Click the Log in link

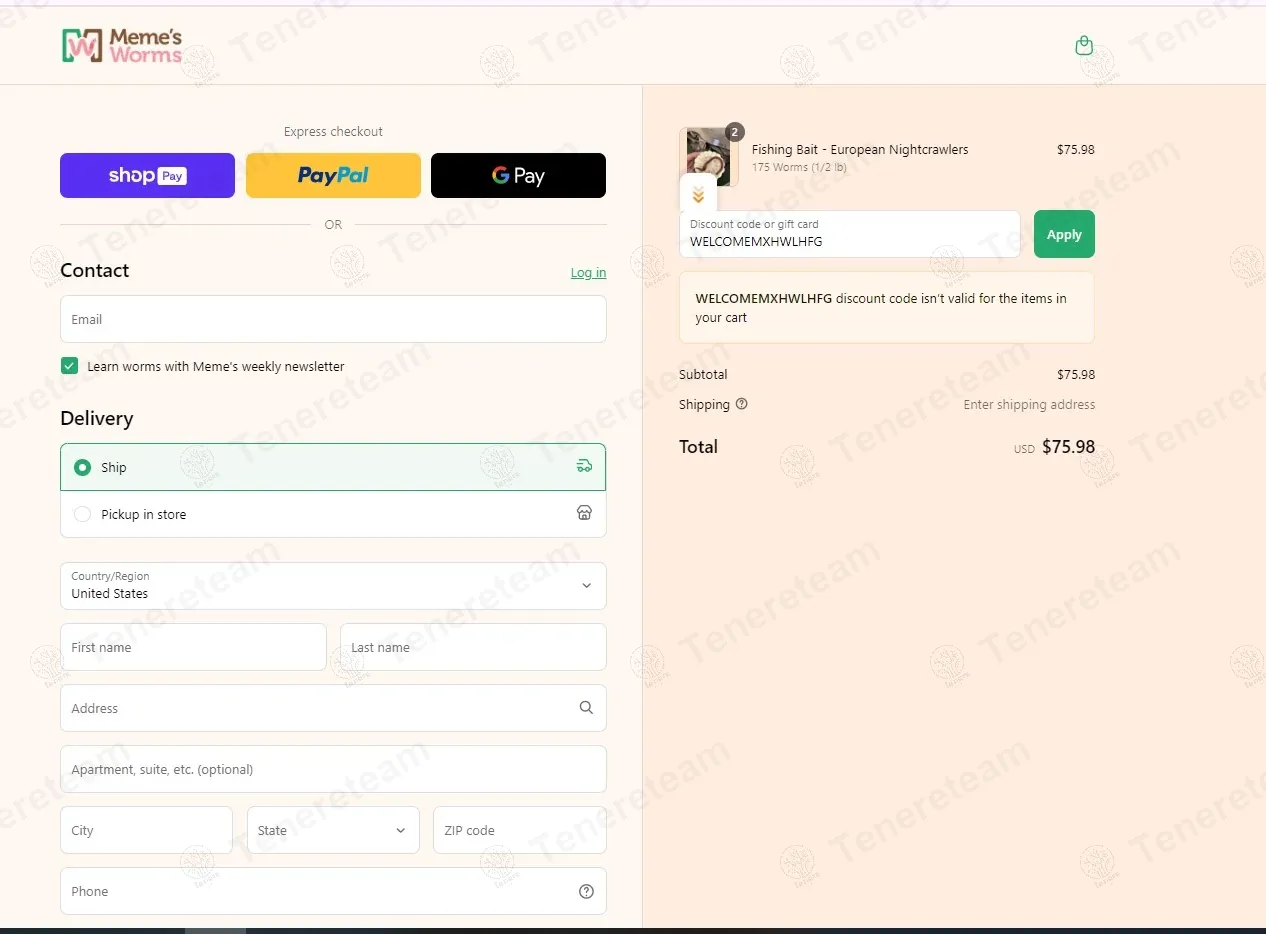[588, 273]
